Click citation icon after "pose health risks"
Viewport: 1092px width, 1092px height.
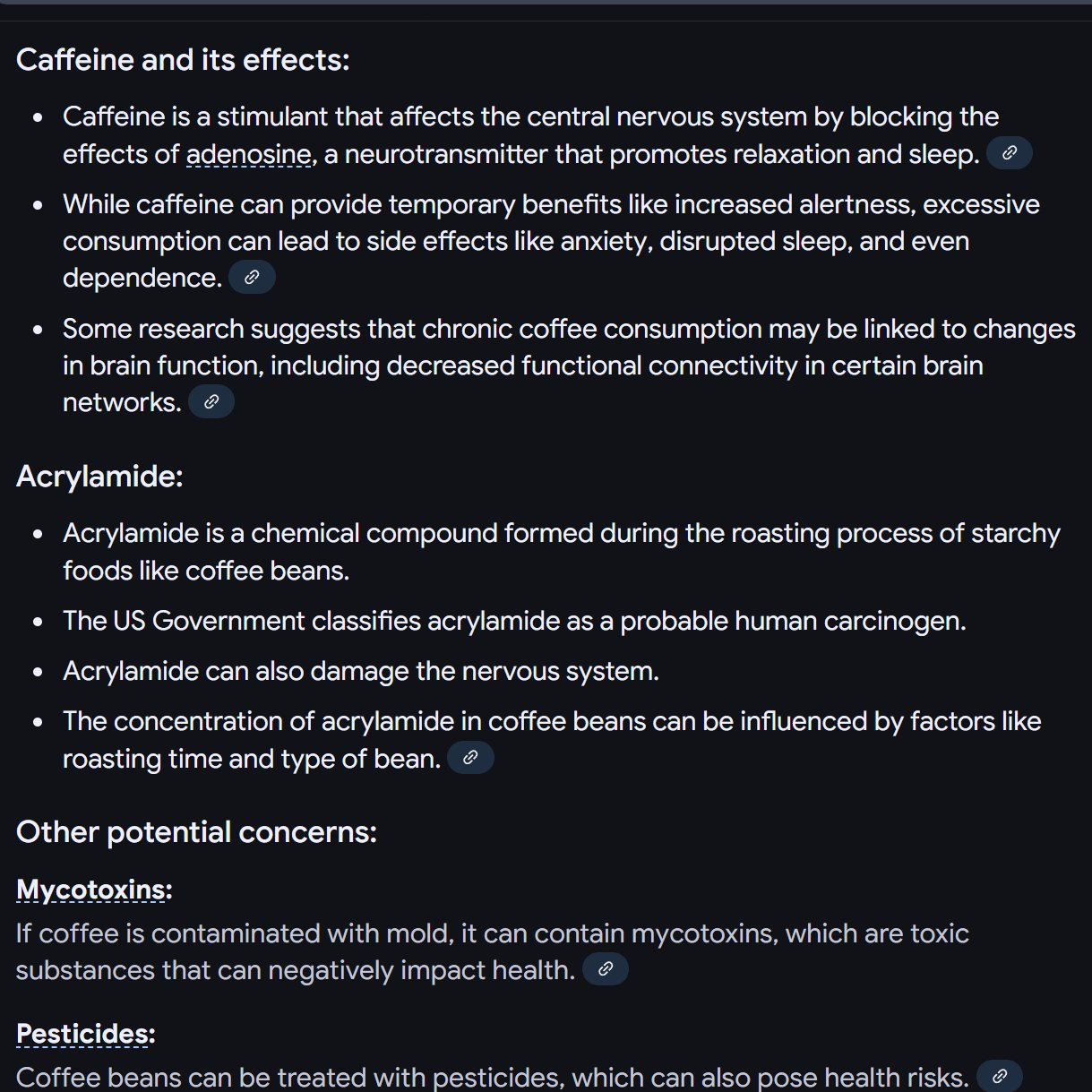click(x=999, y=1076)
